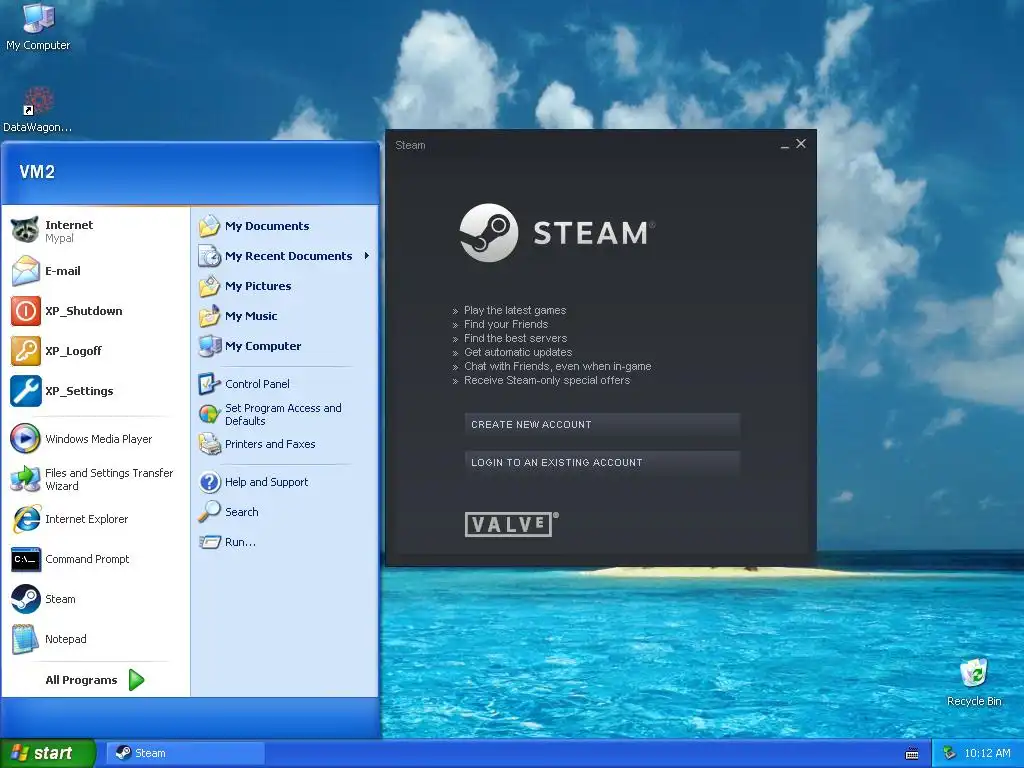Click the Steam taskbar button
Screen dimensions: 1024x768
coord(185,753)
